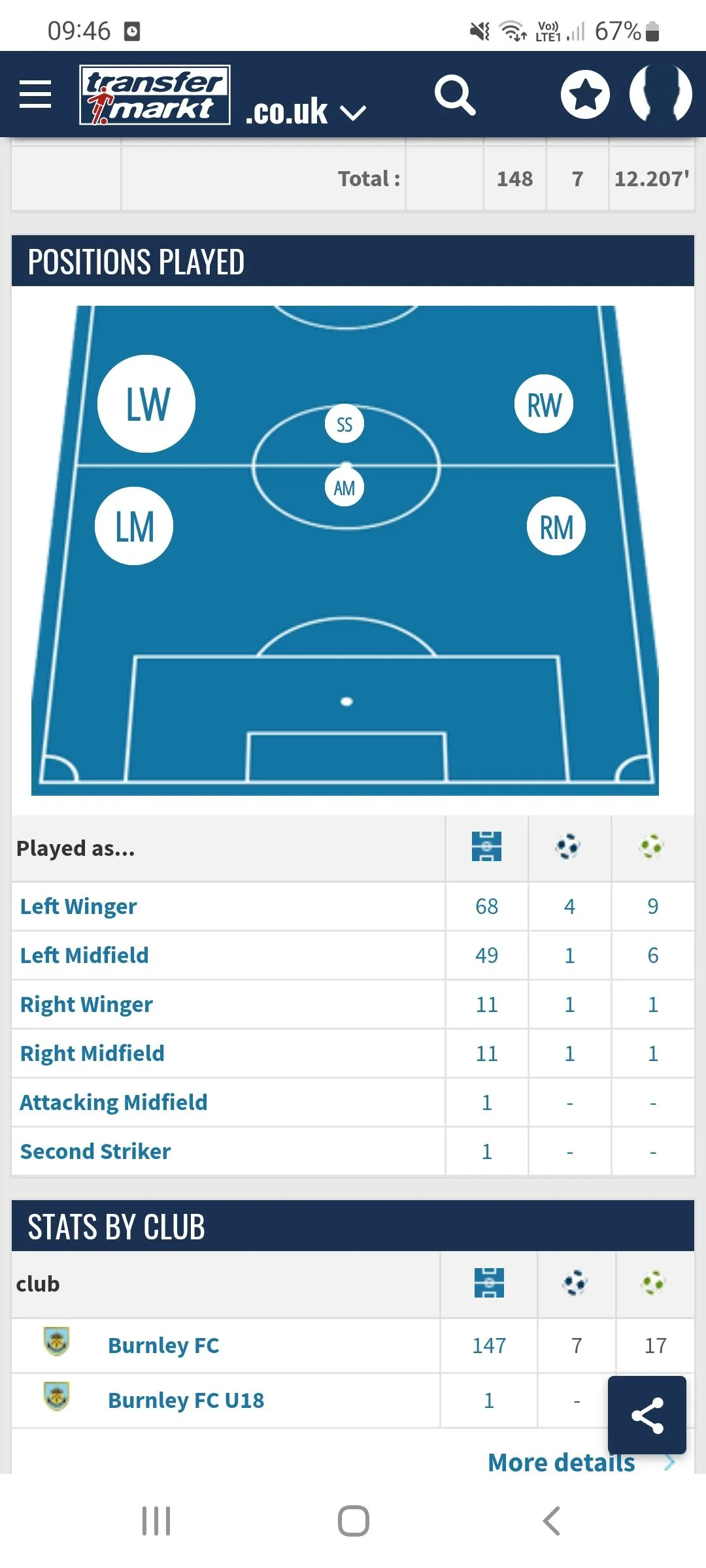
Task: Open the Burnley FC club link
Action: (163, 1345)
